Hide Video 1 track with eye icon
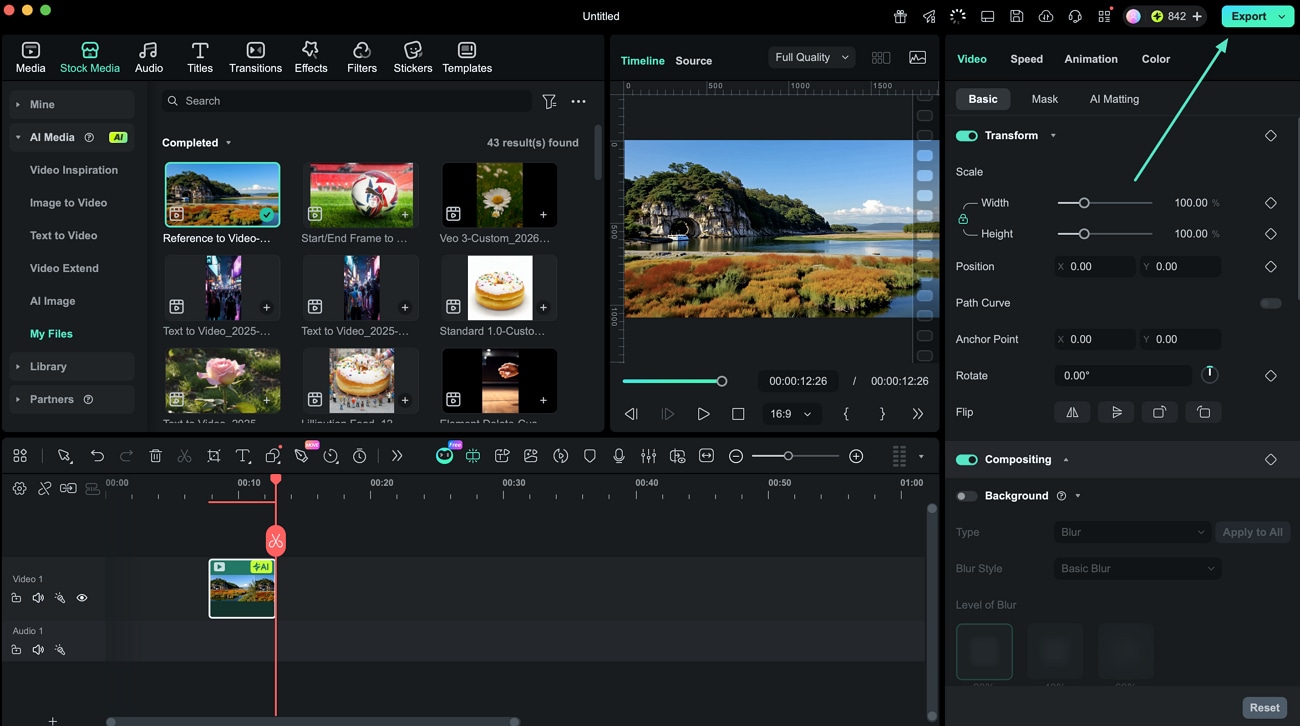1300x726 pixels. tap(82, 598)
